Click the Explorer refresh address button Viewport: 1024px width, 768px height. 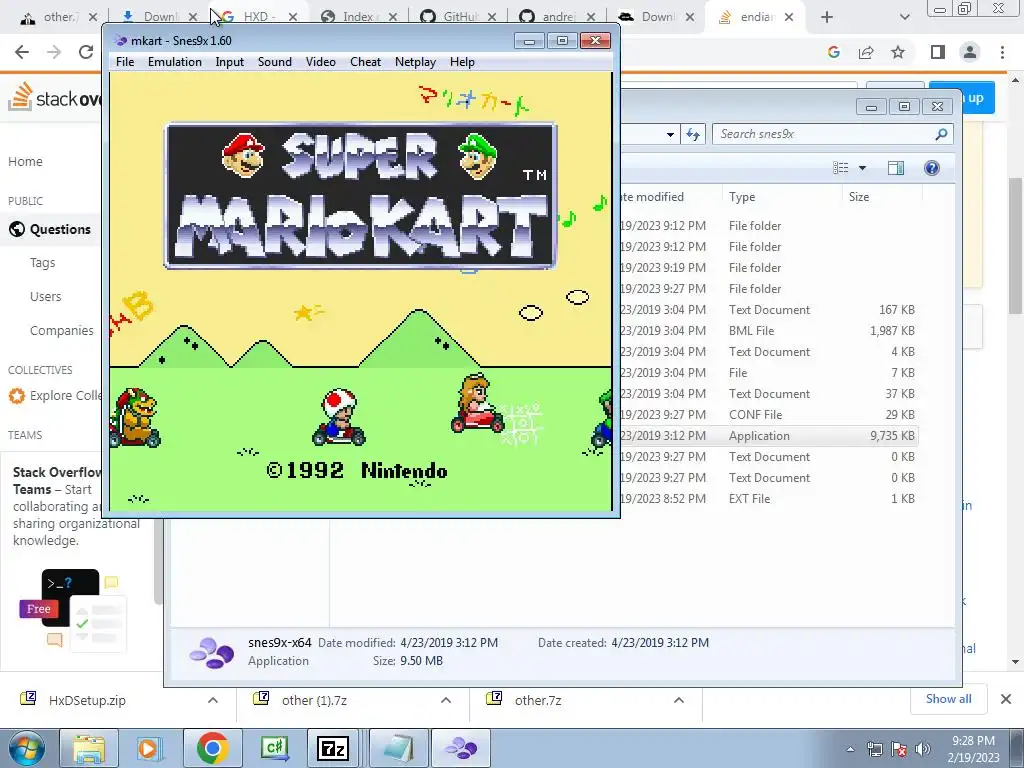coord(693,135)
